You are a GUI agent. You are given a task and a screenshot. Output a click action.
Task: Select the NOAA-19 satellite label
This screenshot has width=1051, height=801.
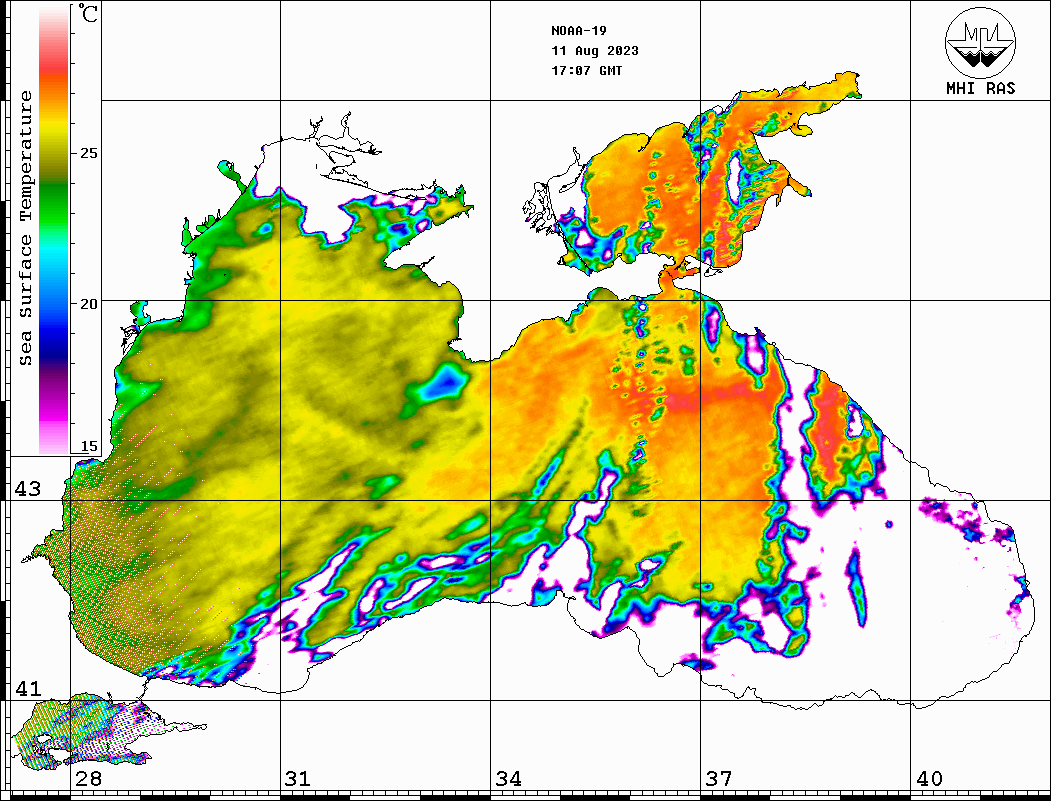tap(578, 31)
